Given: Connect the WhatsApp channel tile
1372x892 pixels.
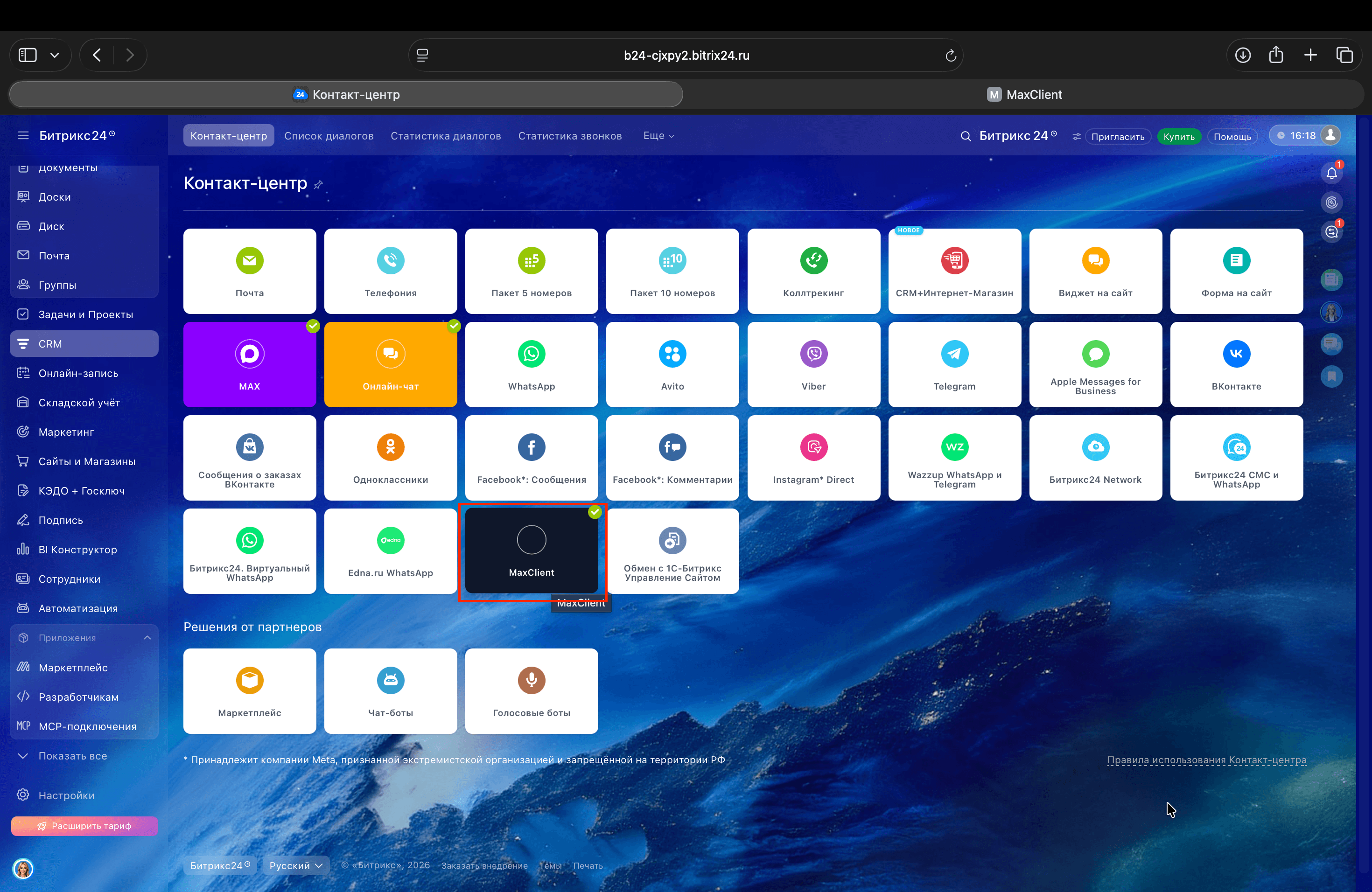Looking at the screenshot, I should click(532, 364).
